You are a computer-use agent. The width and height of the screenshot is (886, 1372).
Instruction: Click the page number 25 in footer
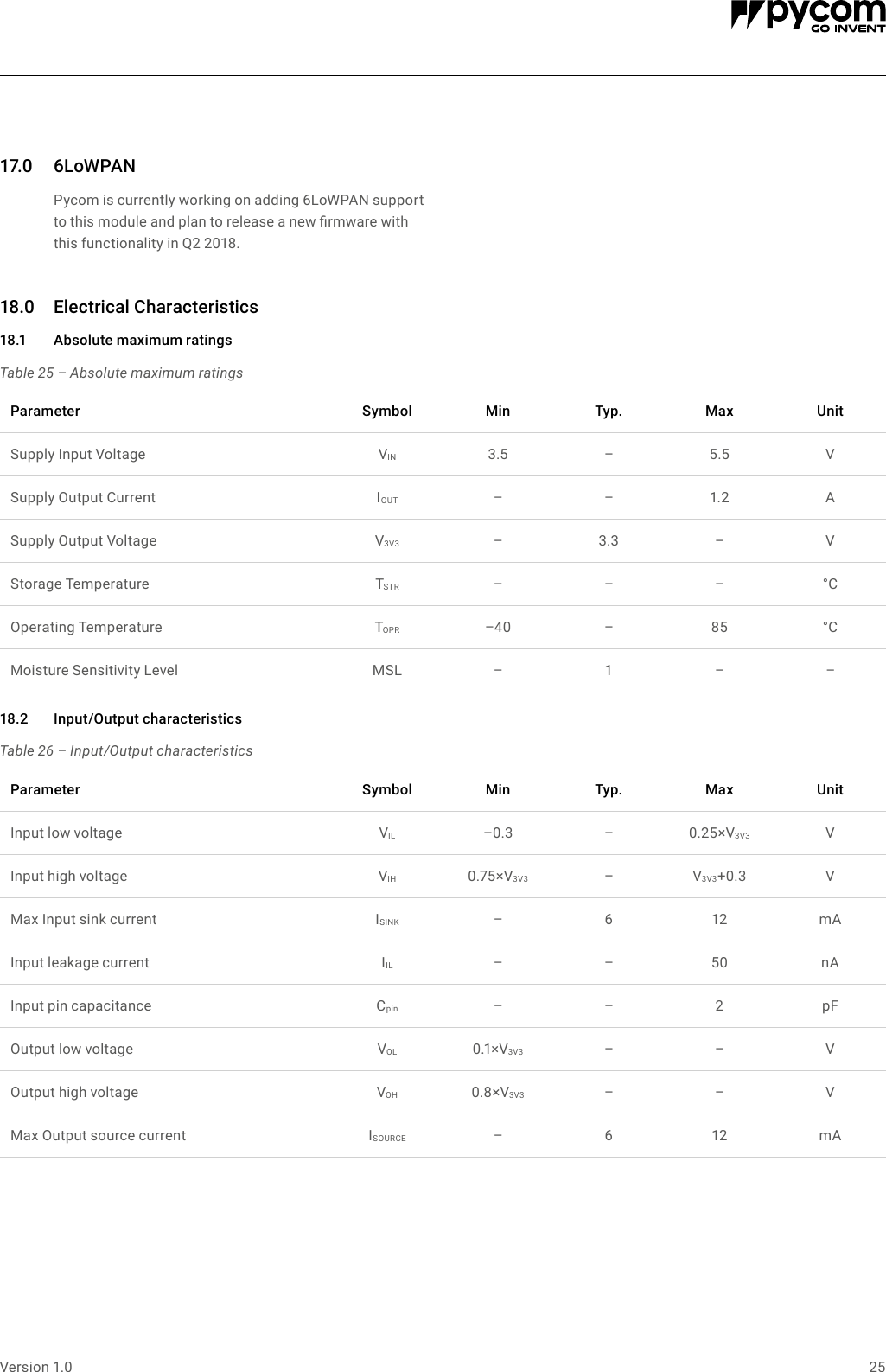(876, 1366)
